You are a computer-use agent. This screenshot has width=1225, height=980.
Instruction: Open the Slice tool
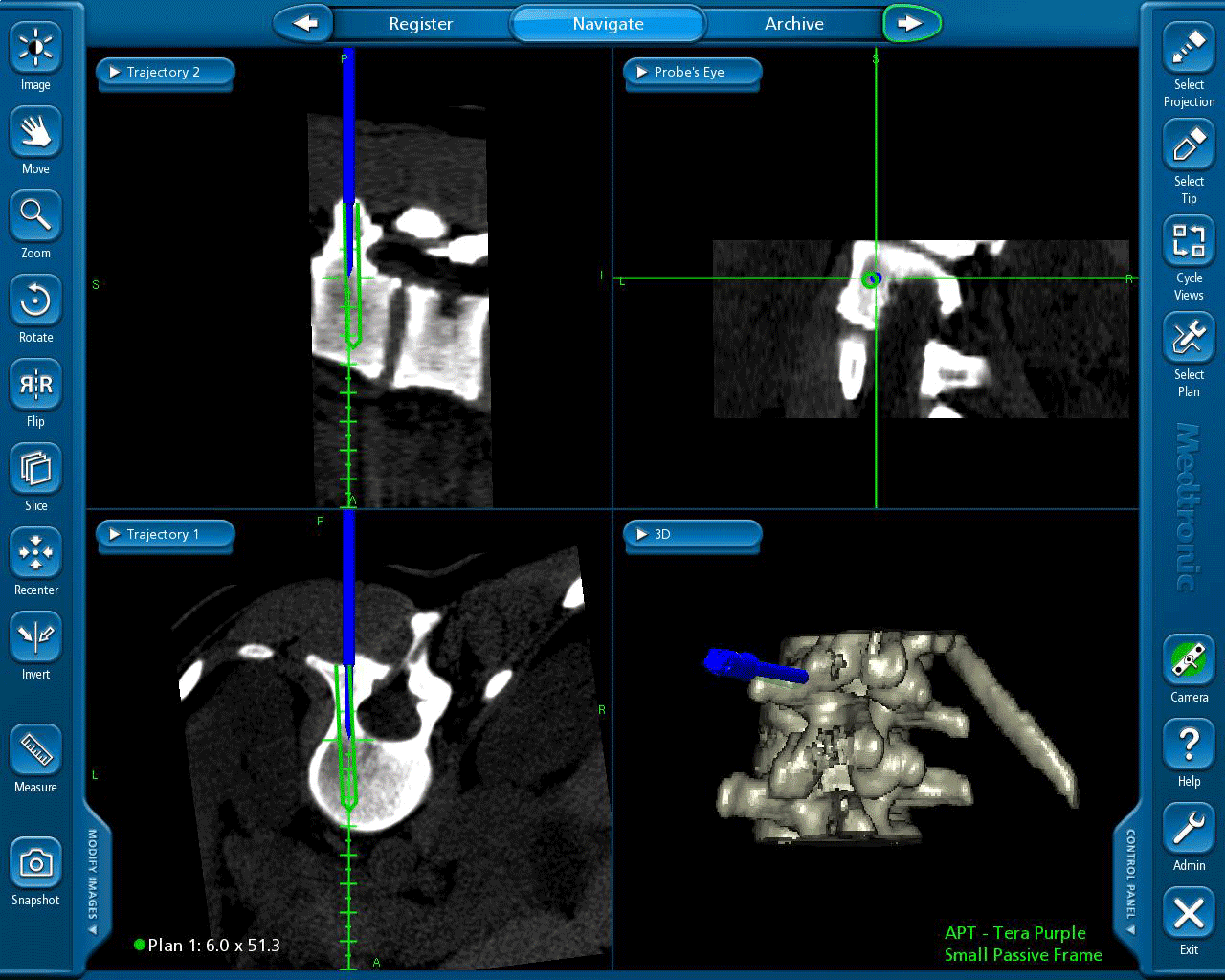pos(35,469)
